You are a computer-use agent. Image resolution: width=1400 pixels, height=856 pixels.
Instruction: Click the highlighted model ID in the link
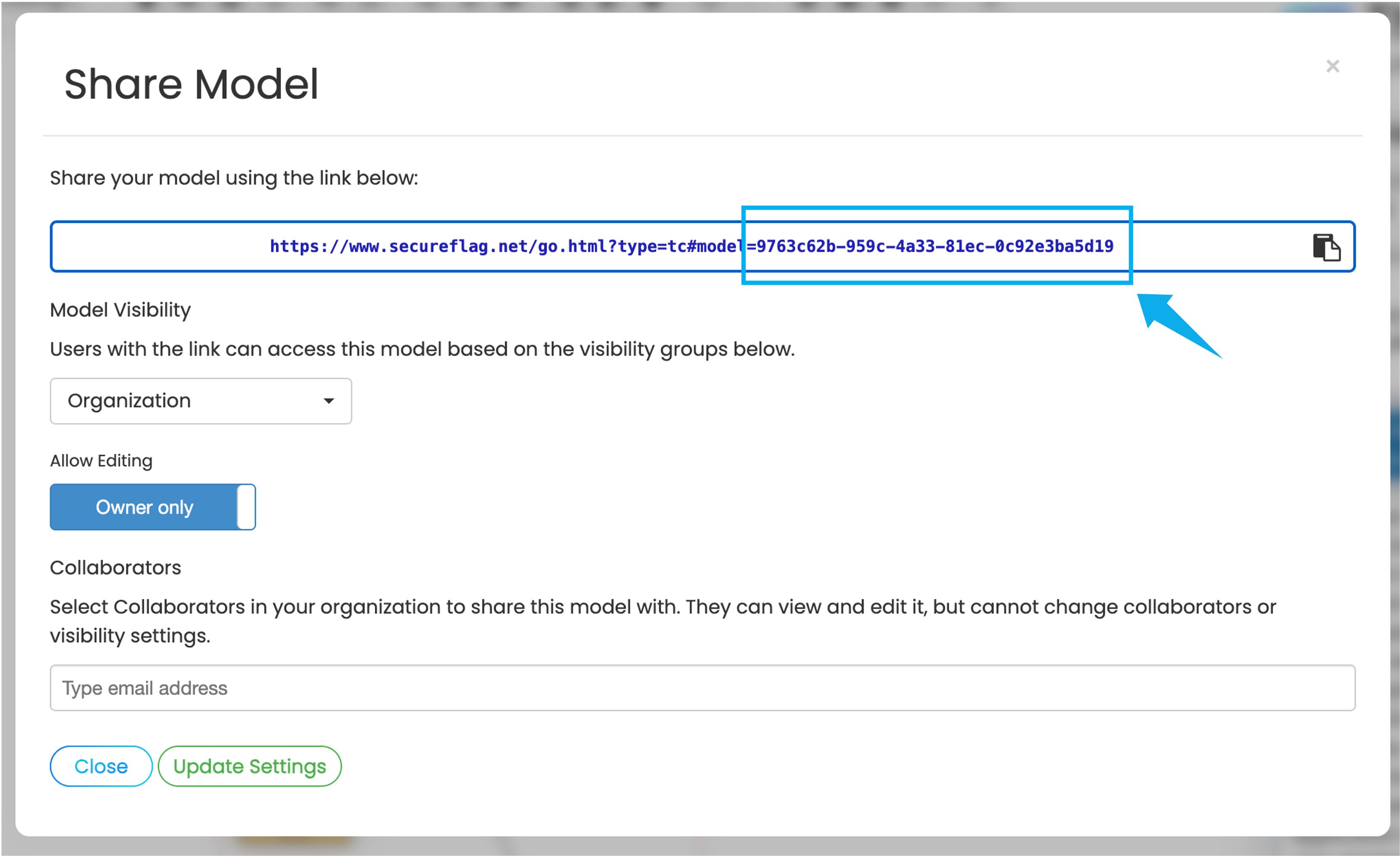pos(934,247)
